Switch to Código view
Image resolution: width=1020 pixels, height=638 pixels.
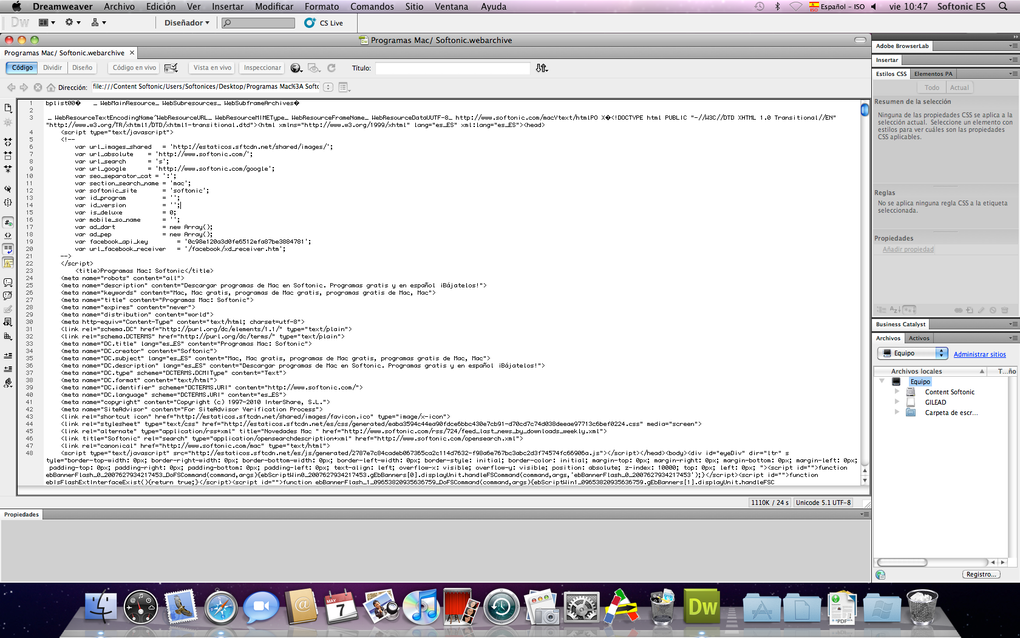pyautogui.click(x=21, y=68)
